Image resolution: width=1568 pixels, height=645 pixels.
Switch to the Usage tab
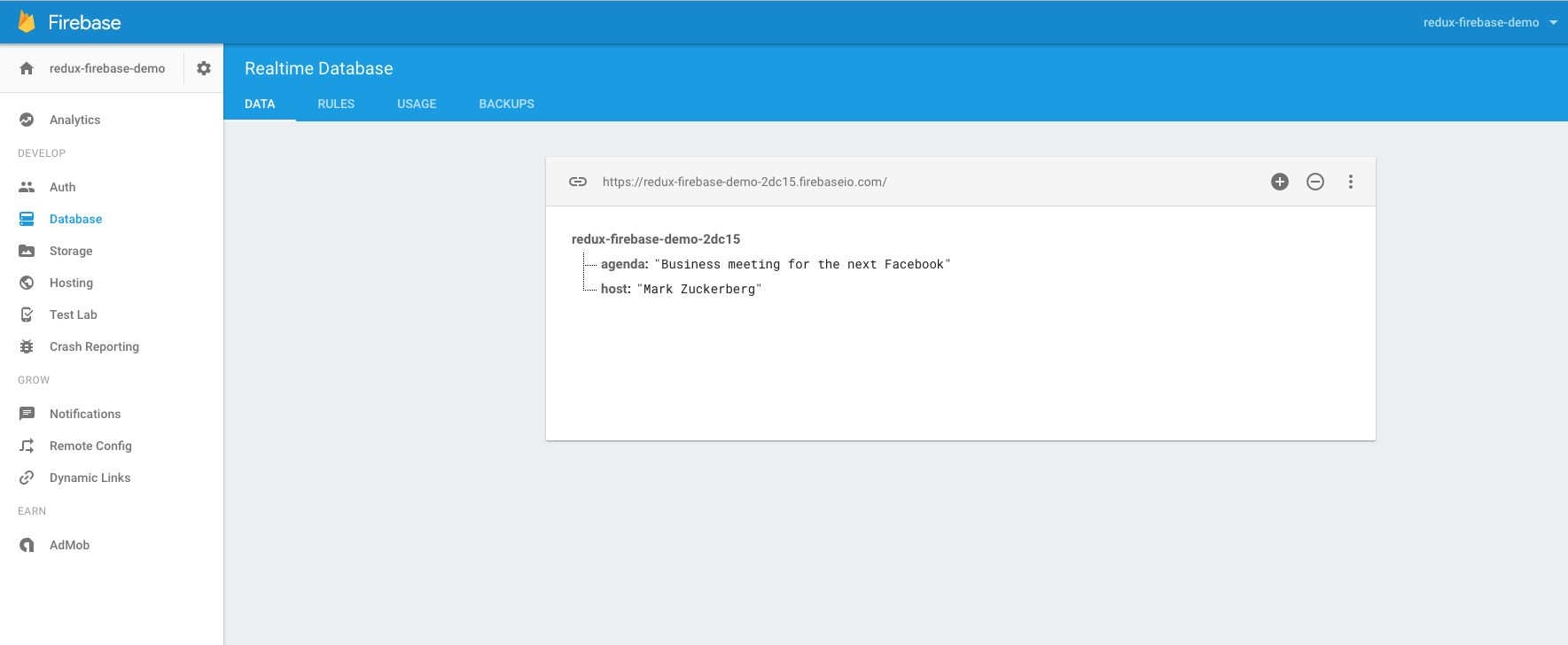click(x=417, y=104)
